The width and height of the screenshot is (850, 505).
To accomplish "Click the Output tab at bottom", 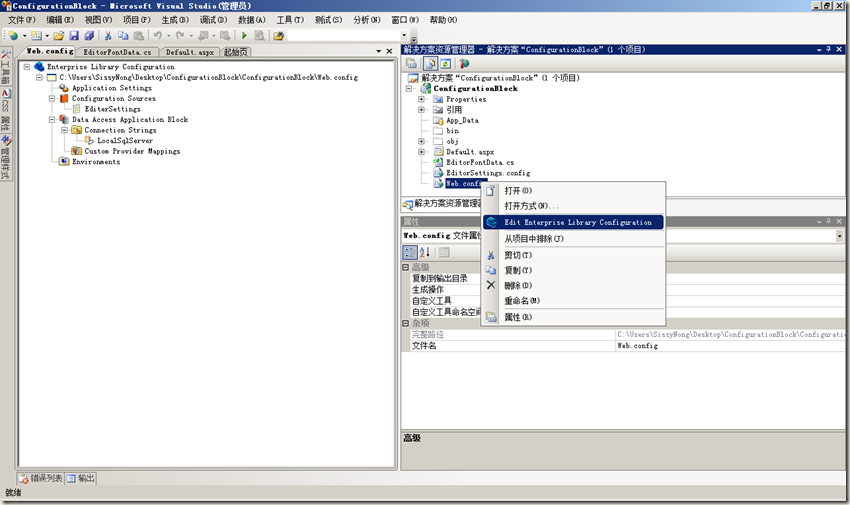I will click(x=81, y=478).
